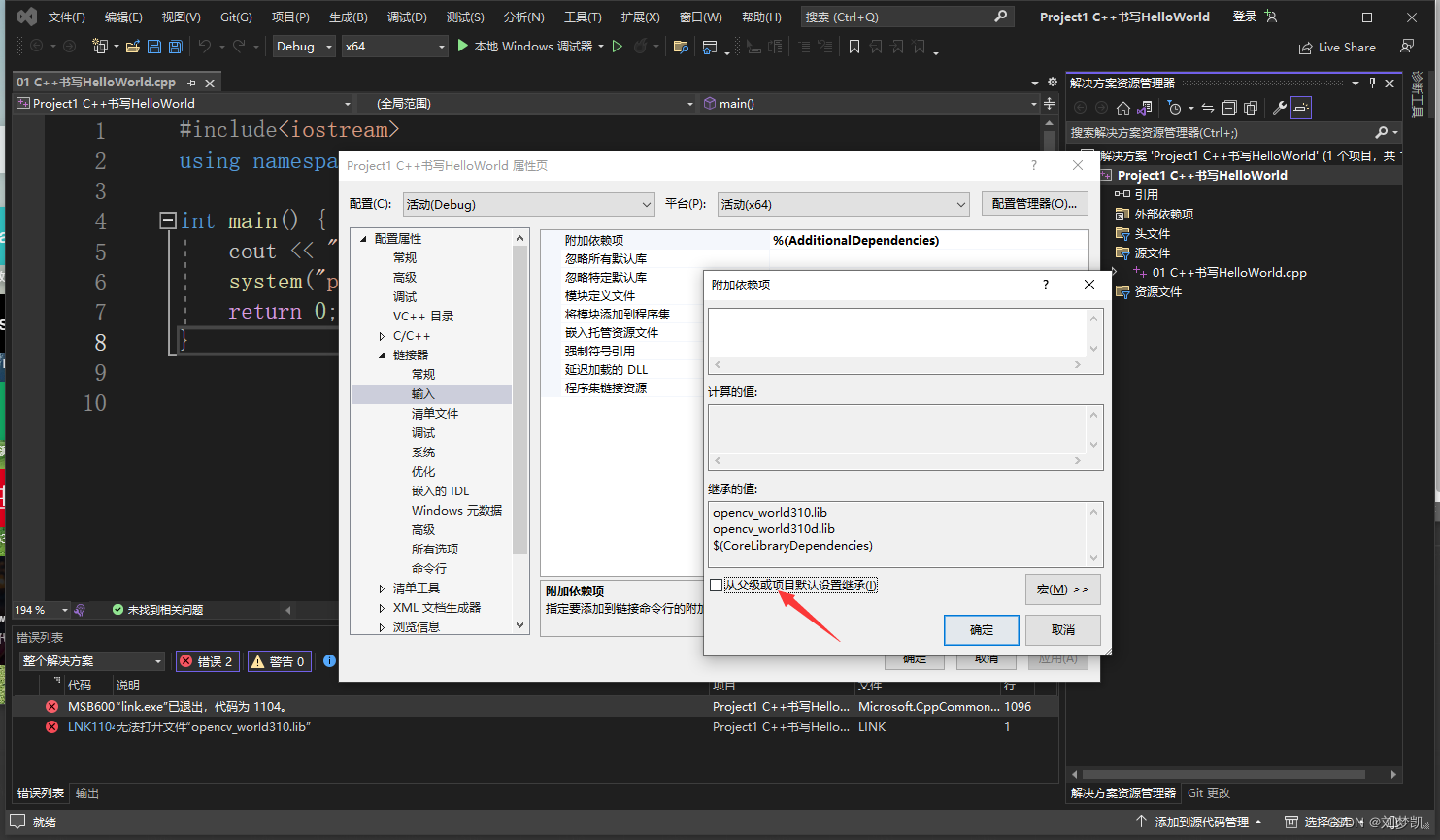1440x840 pixels.
Task: Expand the 清单工具 tree node
Action: [x=382, y=588]
